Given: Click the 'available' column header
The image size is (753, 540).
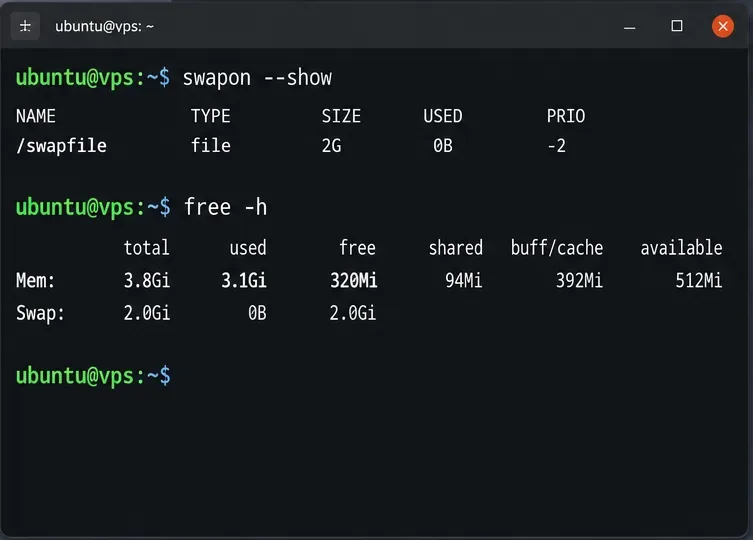Looking at the screenshot, I should click(681, 247).
